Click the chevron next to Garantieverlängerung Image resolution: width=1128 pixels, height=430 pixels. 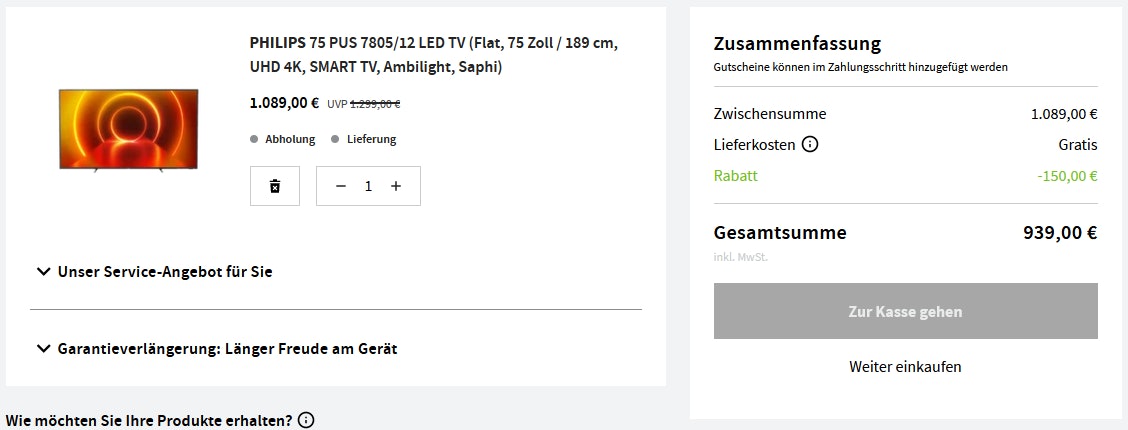(43, 349)
